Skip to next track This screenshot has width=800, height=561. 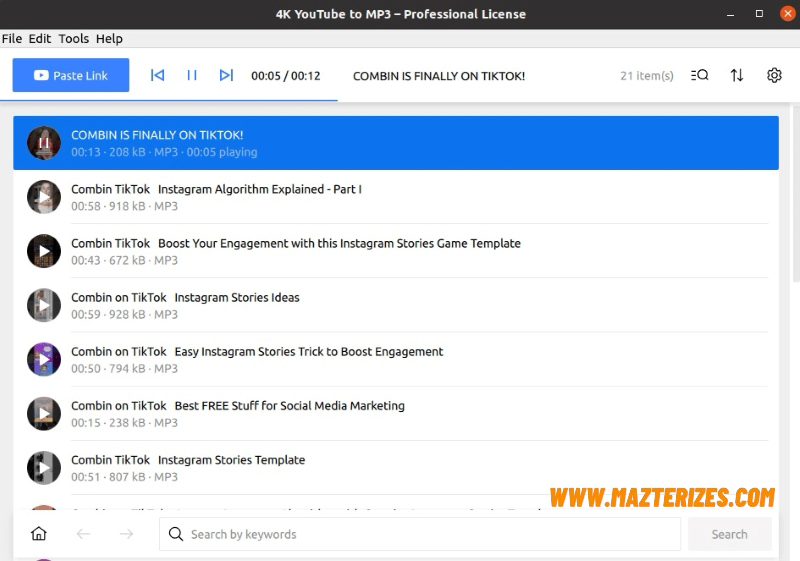click(x=226, y=75)
